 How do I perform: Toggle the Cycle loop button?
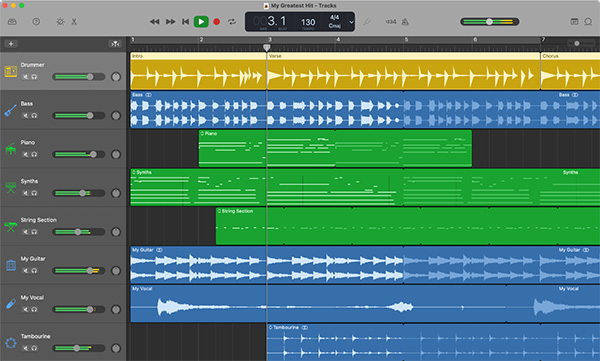click(x=232, y=22)
